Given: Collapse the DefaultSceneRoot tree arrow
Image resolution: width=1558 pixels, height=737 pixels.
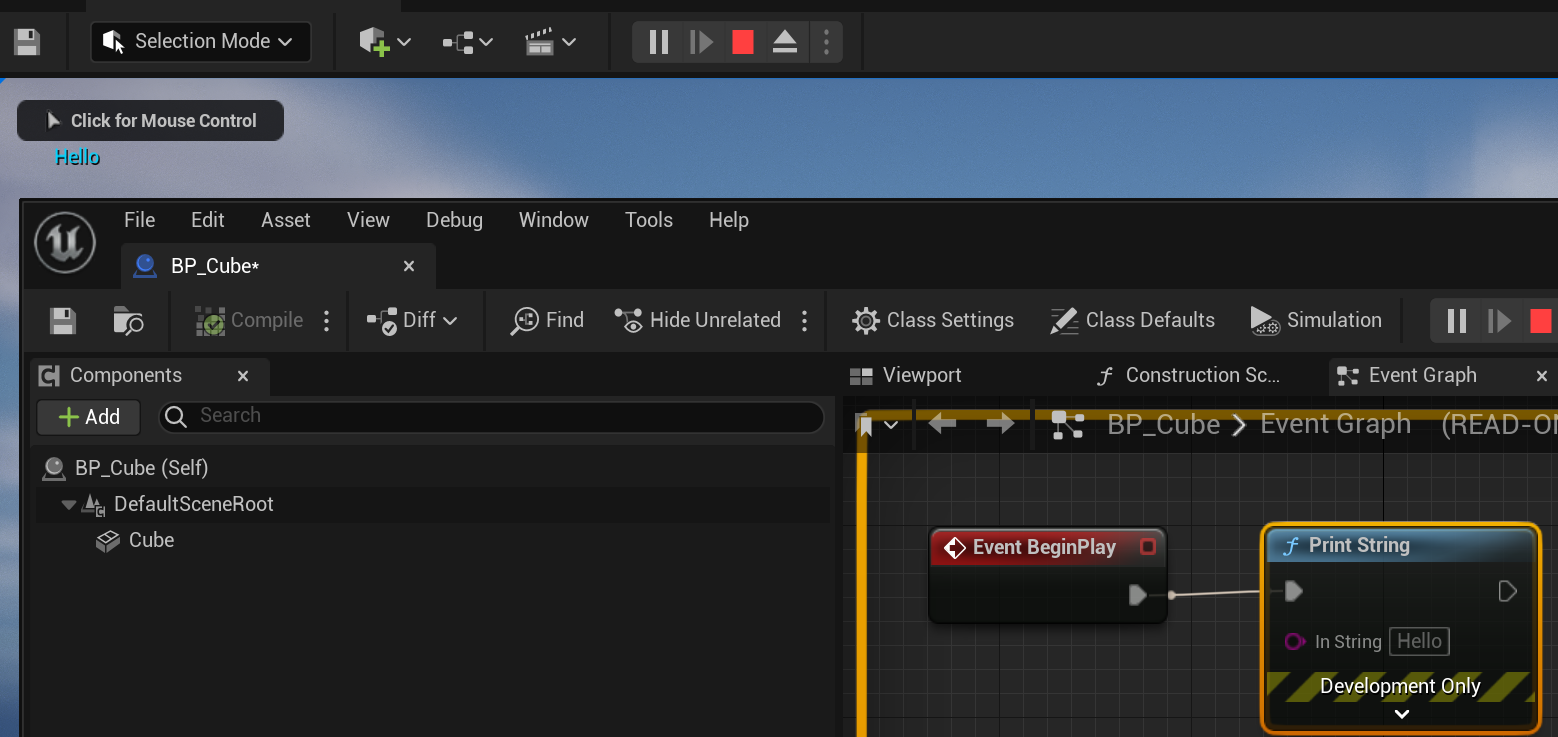Looking at the screenshot, I should point(68,504).
